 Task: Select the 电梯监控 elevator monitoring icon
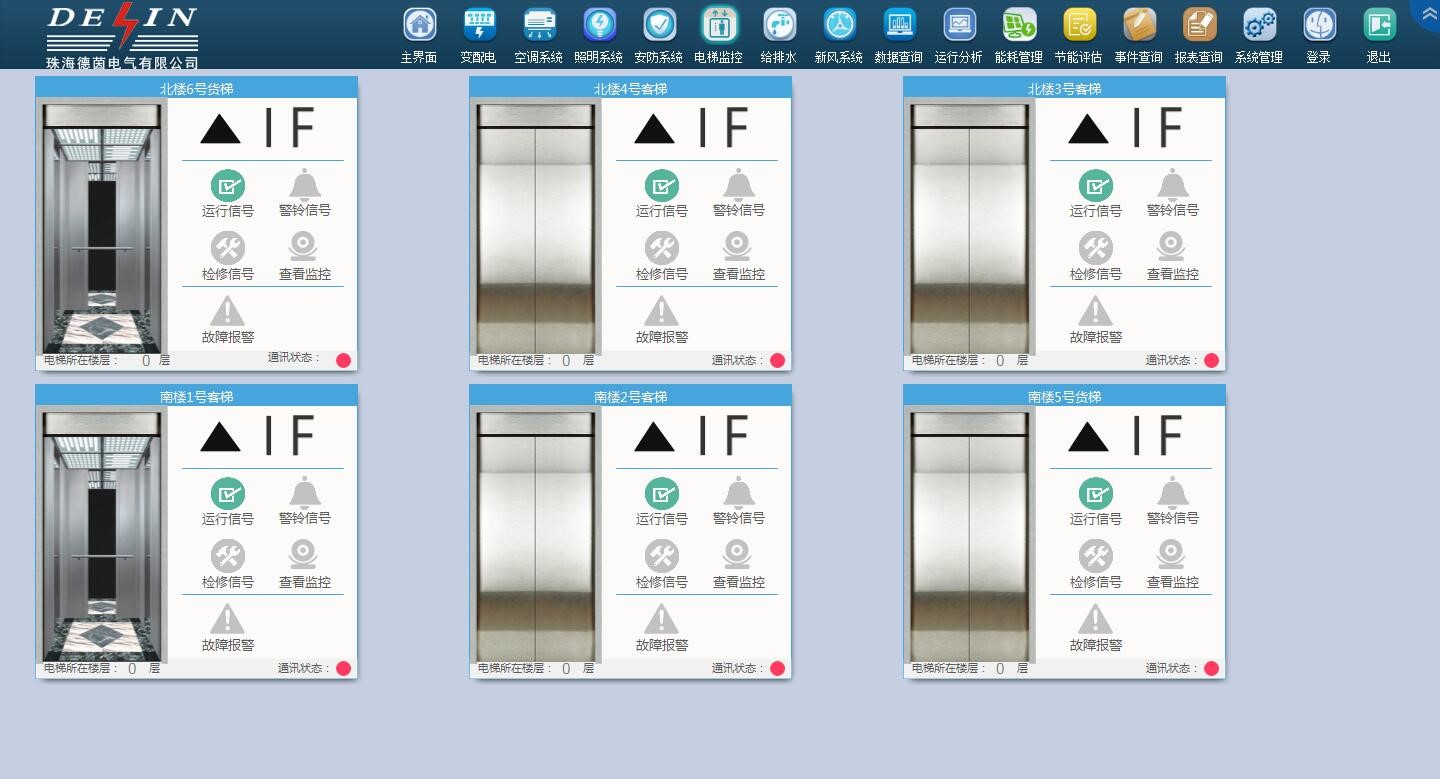point(719,25)
